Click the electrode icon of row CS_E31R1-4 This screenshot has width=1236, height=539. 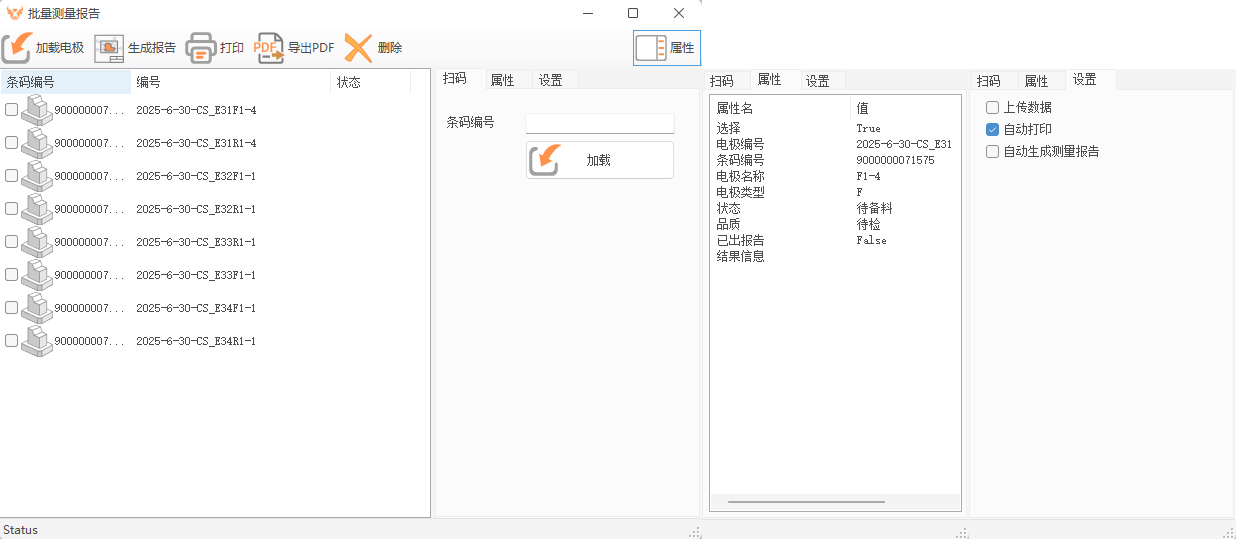37,143
